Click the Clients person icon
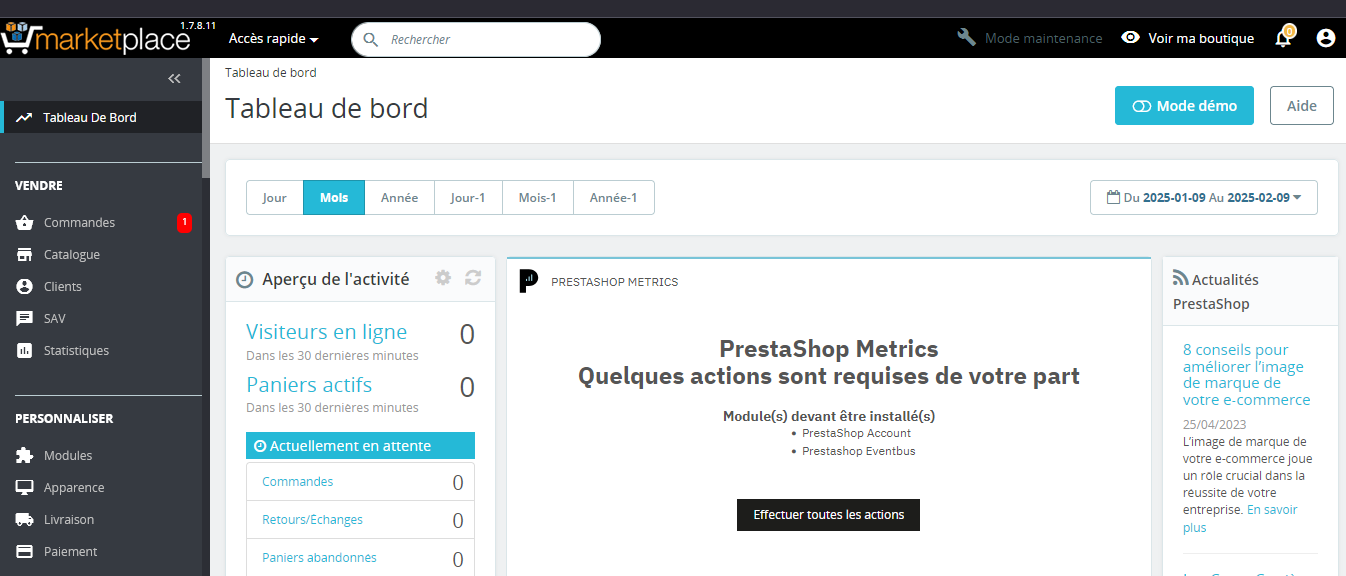Image resolution: width=1346 pixels, height=576 pixels. coord(24,286)
